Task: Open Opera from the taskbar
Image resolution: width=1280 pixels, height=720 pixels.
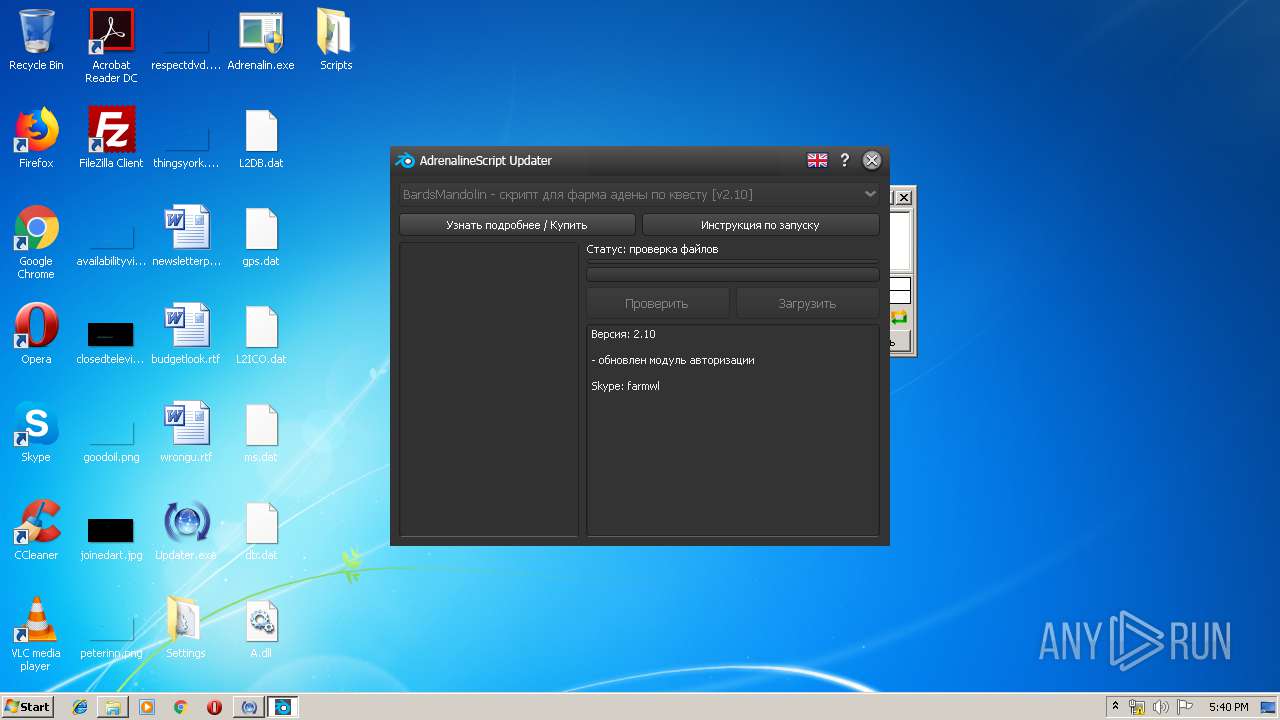Action: (x=214, y=707)
